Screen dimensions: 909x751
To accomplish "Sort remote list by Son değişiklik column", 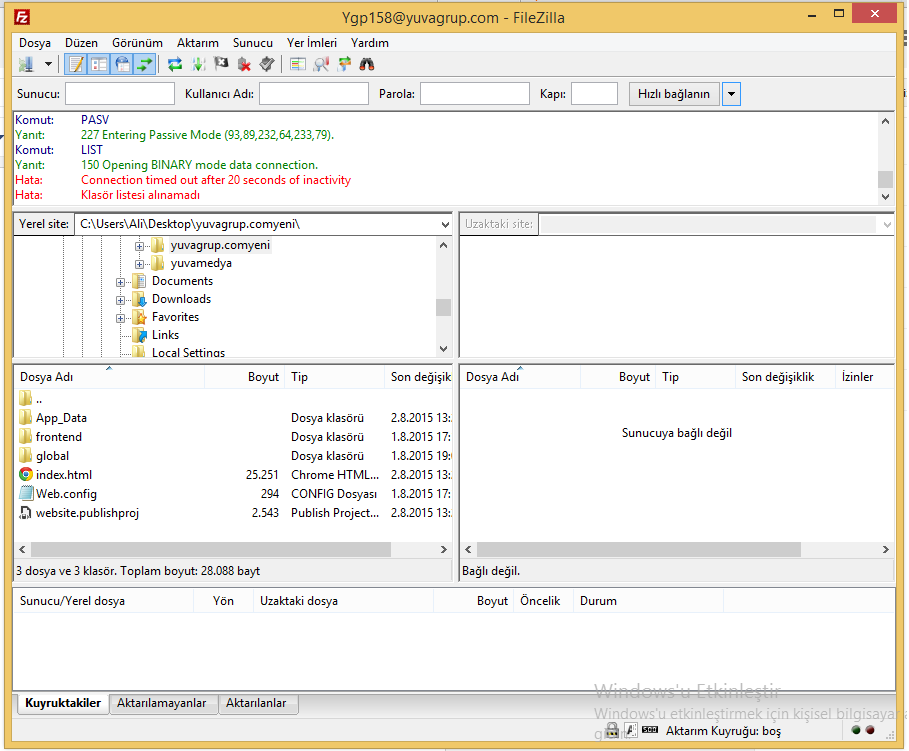I will click(x=785, y=377).
